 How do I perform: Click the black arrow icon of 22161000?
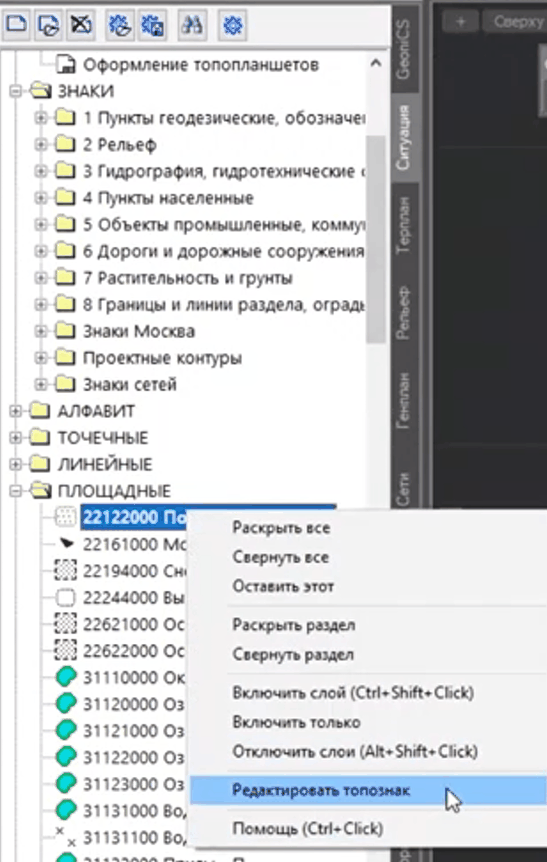click(66, 544)
